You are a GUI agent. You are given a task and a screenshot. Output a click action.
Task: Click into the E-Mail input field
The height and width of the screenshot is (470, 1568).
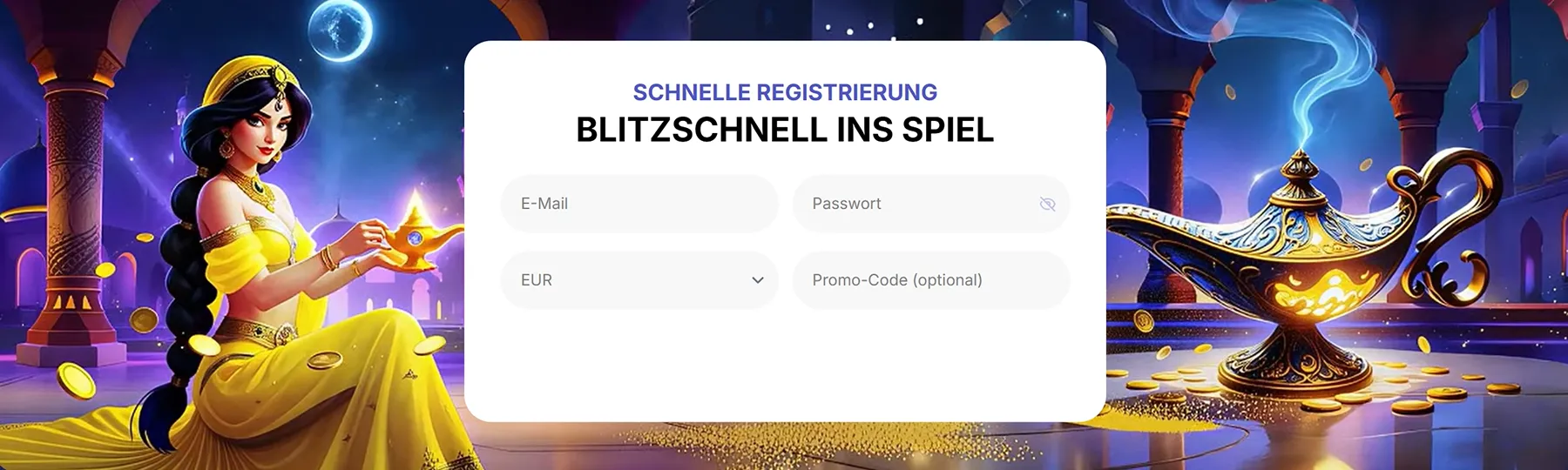639,204
